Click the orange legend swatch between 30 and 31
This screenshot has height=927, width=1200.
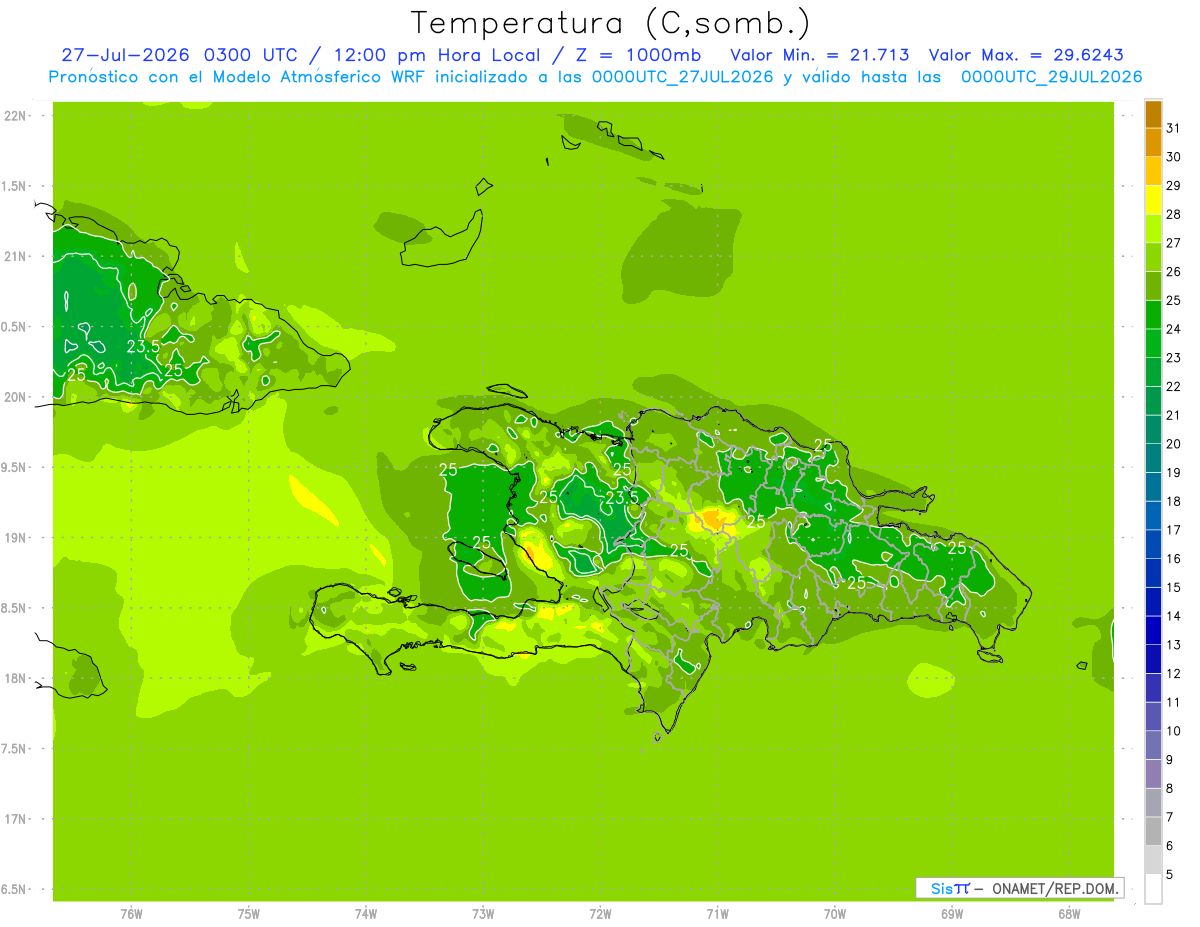point(1153,143)
